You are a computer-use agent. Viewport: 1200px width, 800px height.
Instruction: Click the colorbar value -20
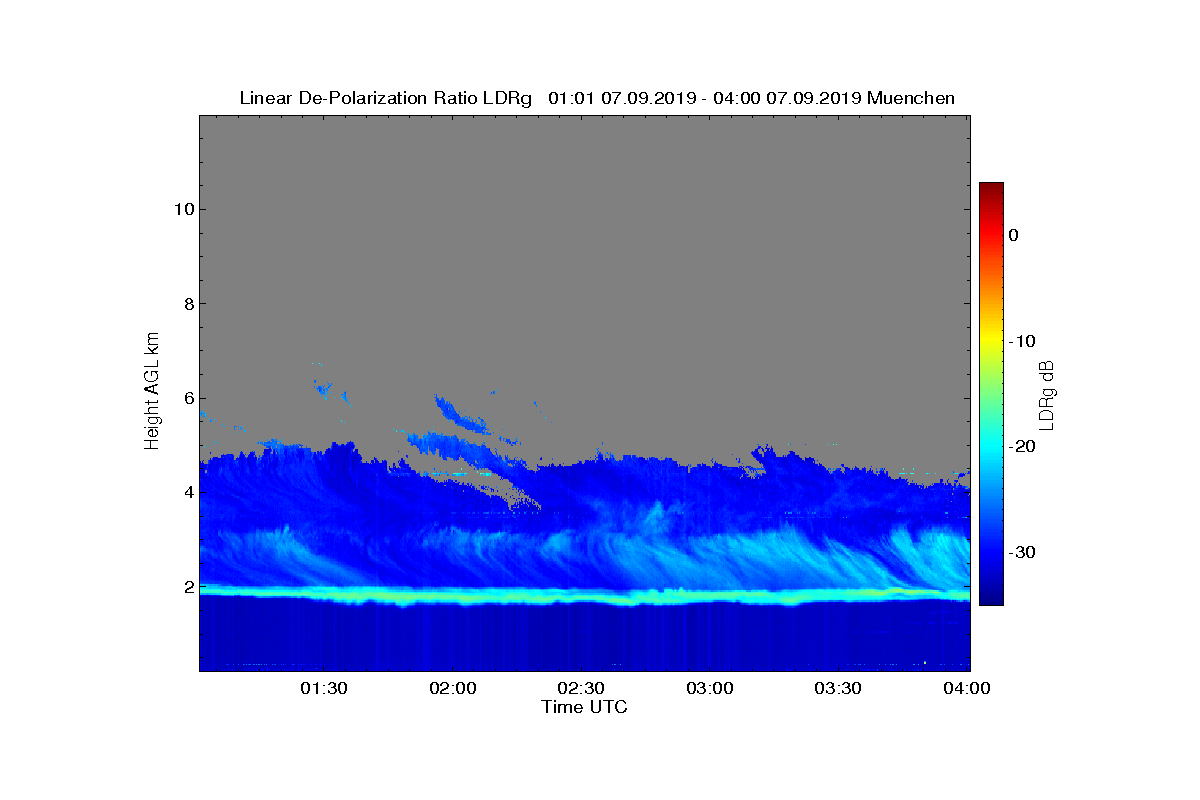(x=1021, y=447)
